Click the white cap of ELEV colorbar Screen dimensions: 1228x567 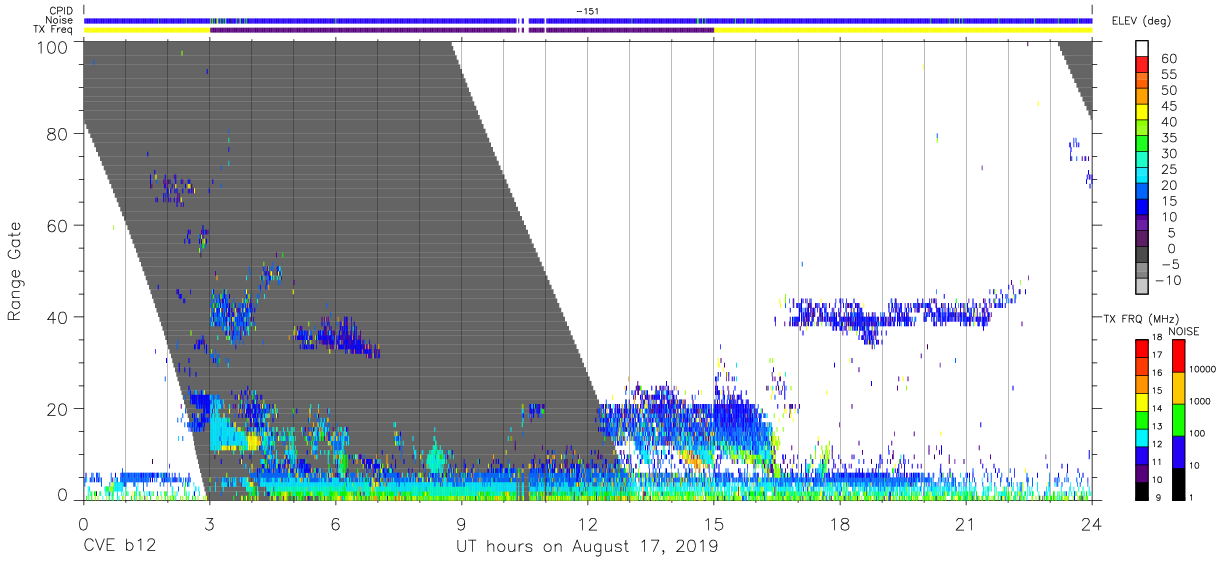click(x=1142, y=48)
